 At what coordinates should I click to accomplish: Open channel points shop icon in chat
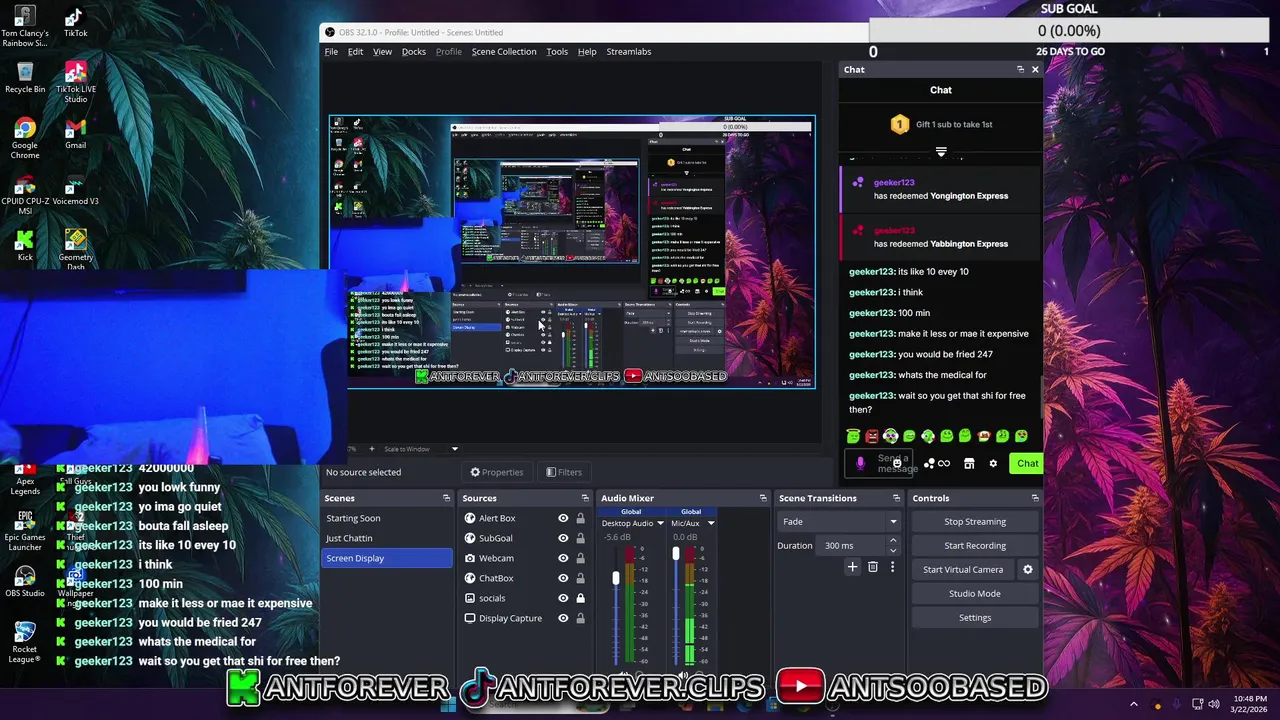point(969,463)
